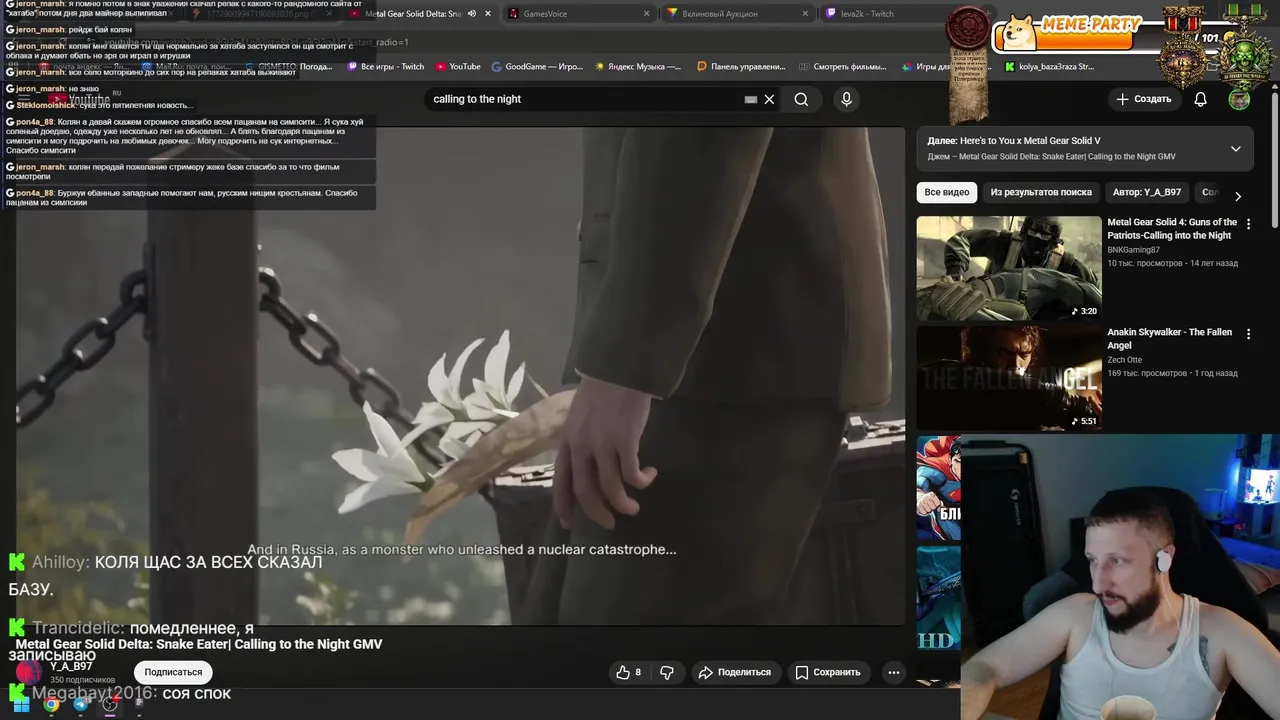Open Все игры - Twitch bookmark
The width and height of the screenshot is (1280, 720).
385,67
